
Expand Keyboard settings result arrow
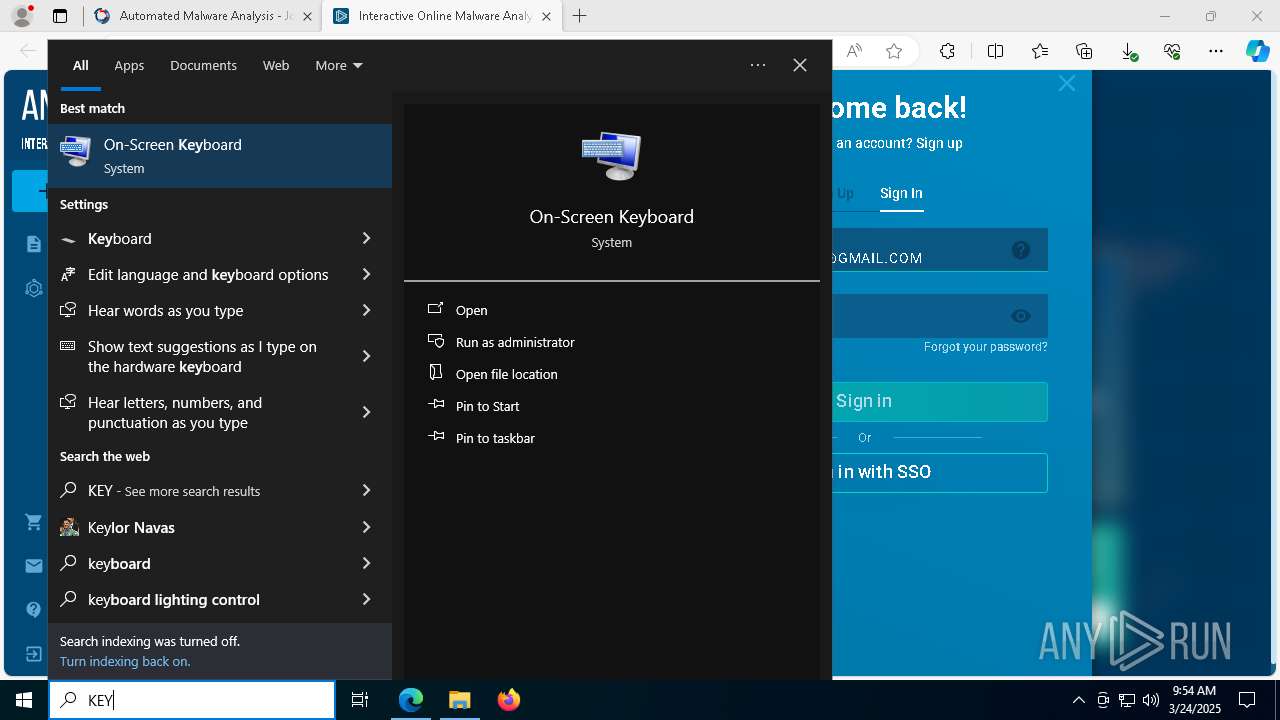(x=366, y=239)
